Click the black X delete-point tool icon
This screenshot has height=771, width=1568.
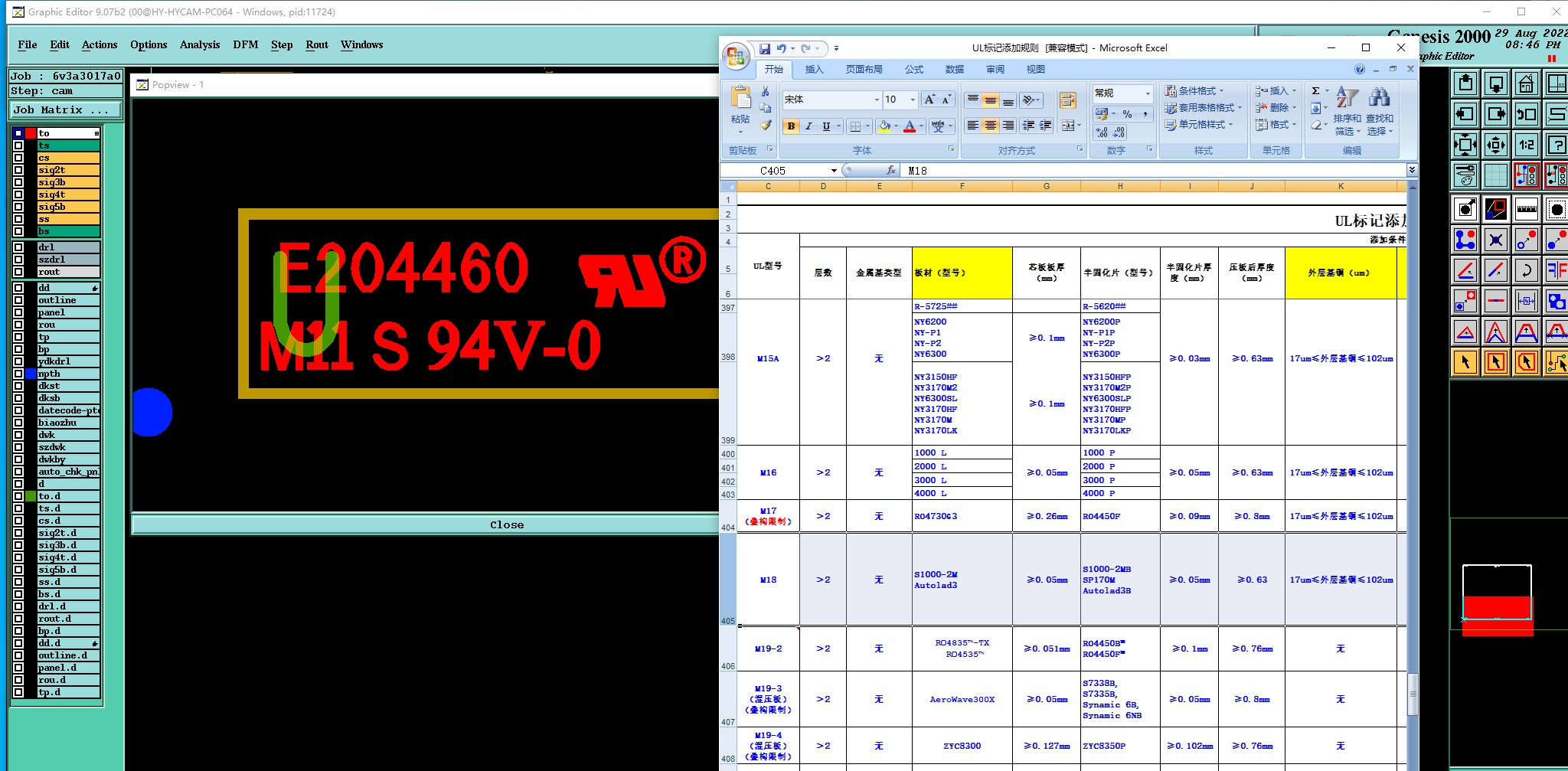point(1495,240)
